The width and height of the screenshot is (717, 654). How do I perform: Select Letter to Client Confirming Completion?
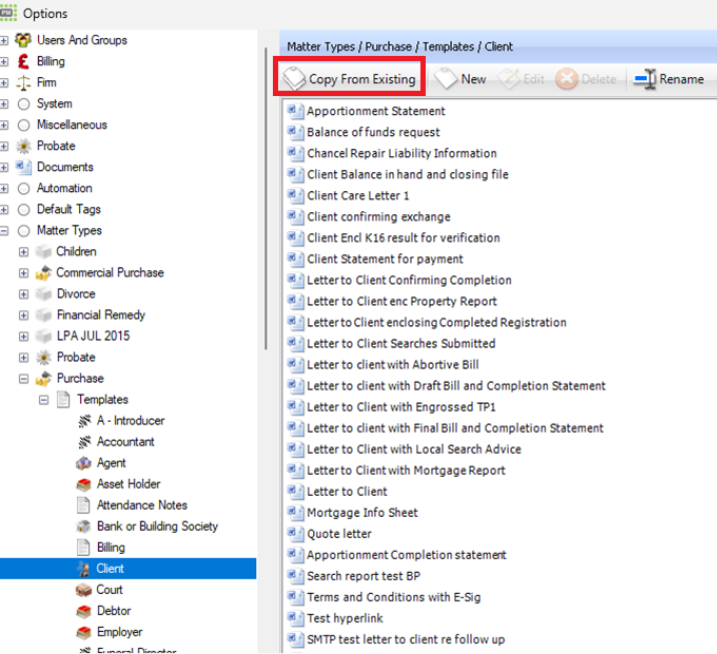pos(409,280)
